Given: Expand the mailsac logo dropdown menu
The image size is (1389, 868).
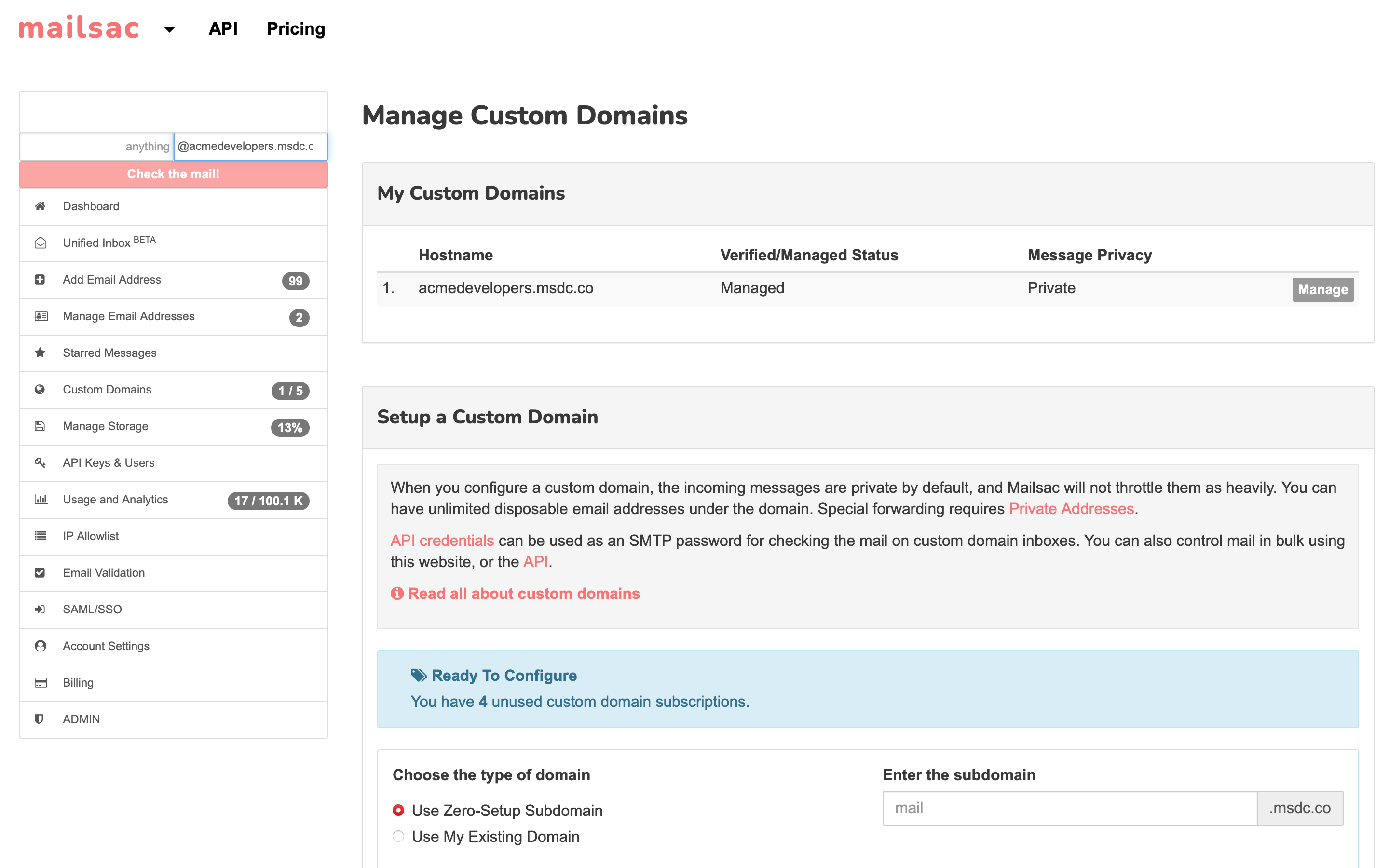Looking at the screenshot, I should pyautogui.click(x=169, y=29).
